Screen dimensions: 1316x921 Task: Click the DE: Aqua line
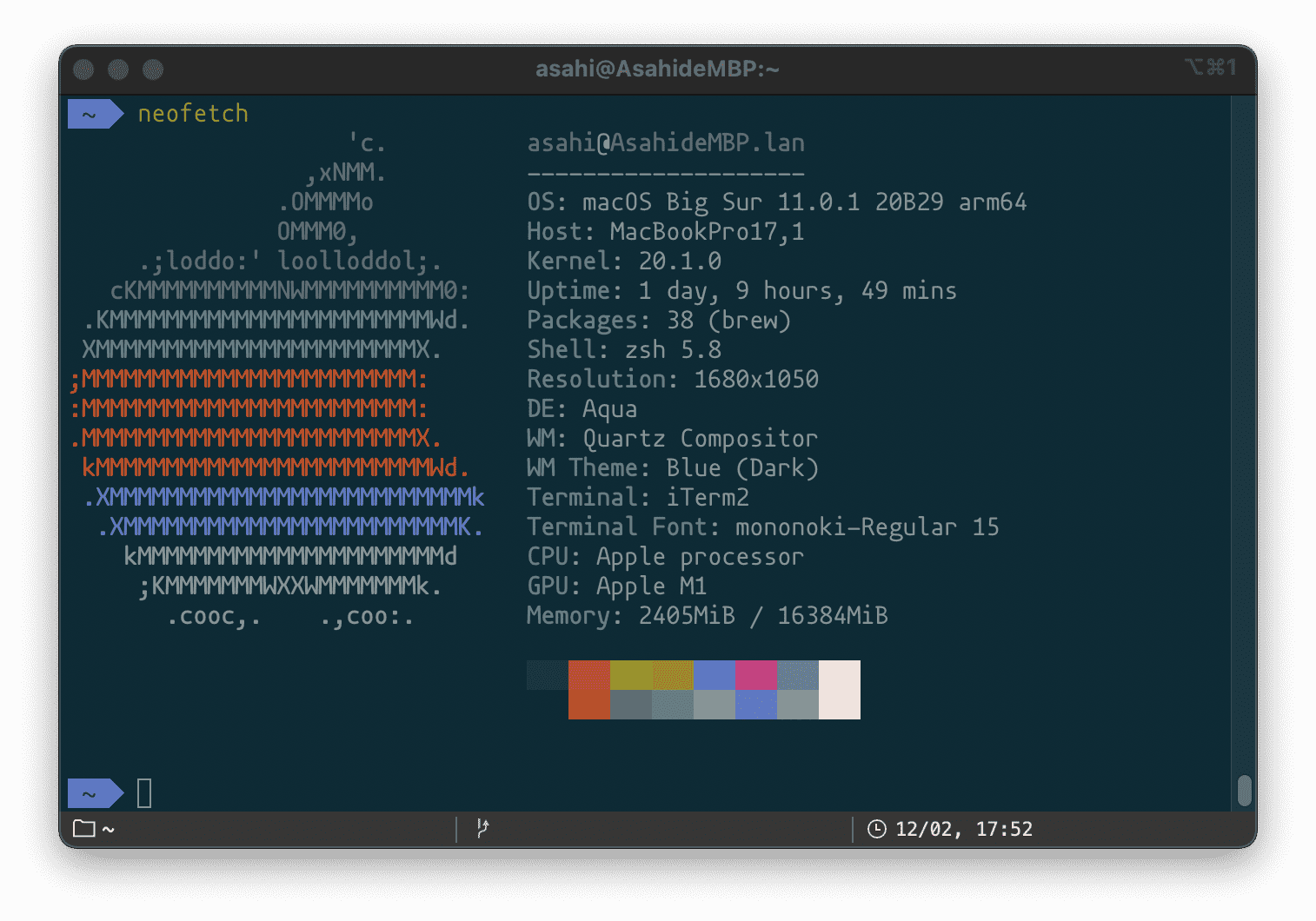(x=582, y=409)
